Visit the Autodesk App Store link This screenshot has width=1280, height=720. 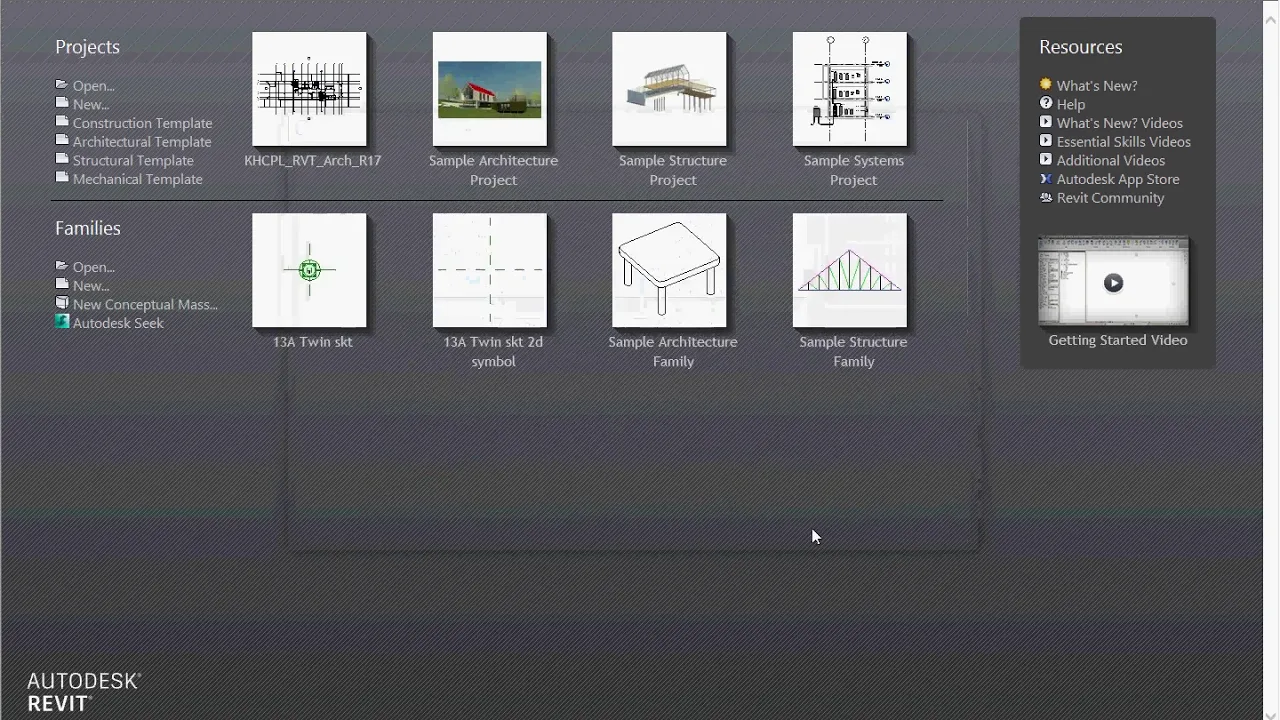(x=1118, y=179)
